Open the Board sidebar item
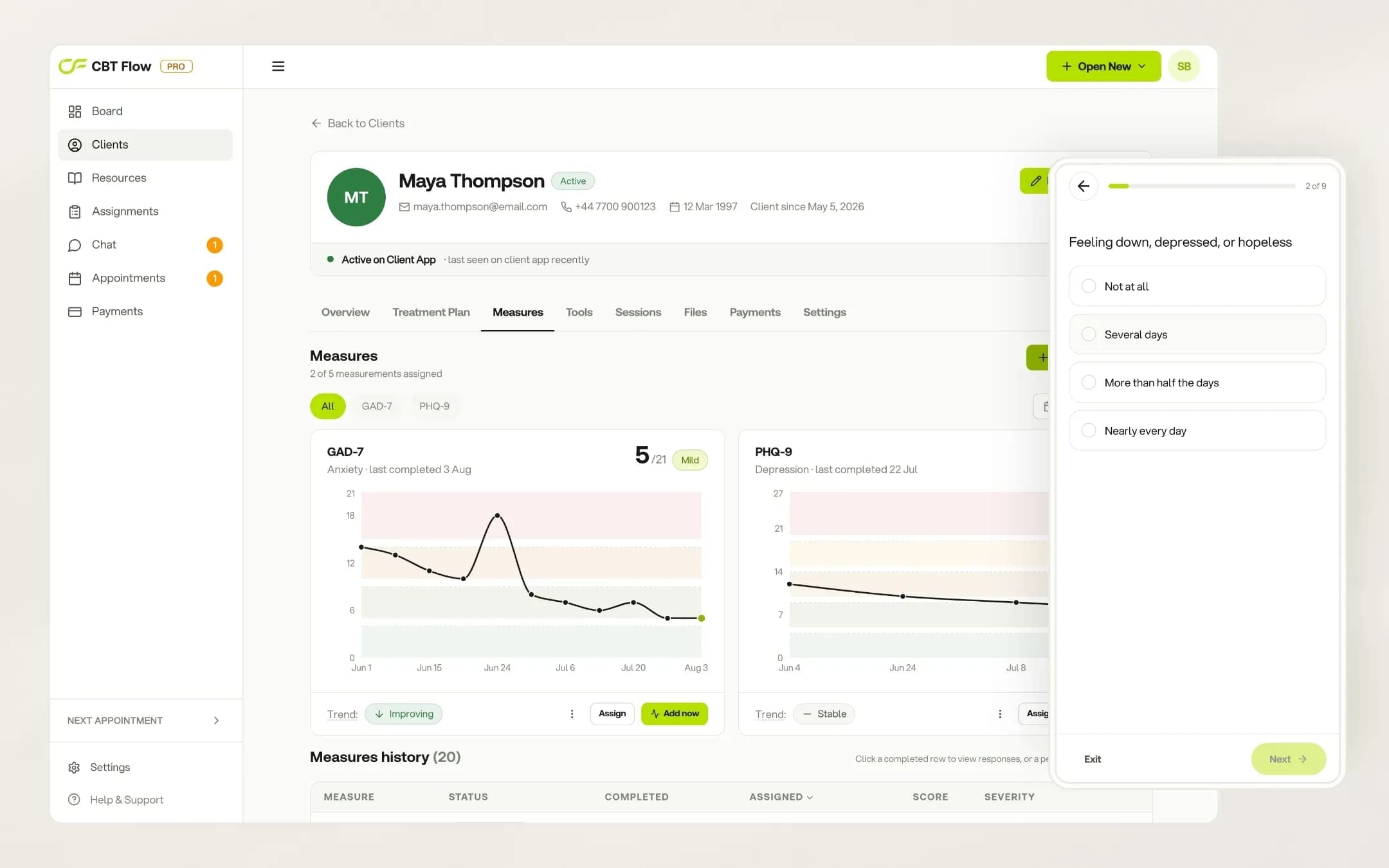The width and height of the screenshot is (1389, 868). pyautogui.click(x=145, y=111)
